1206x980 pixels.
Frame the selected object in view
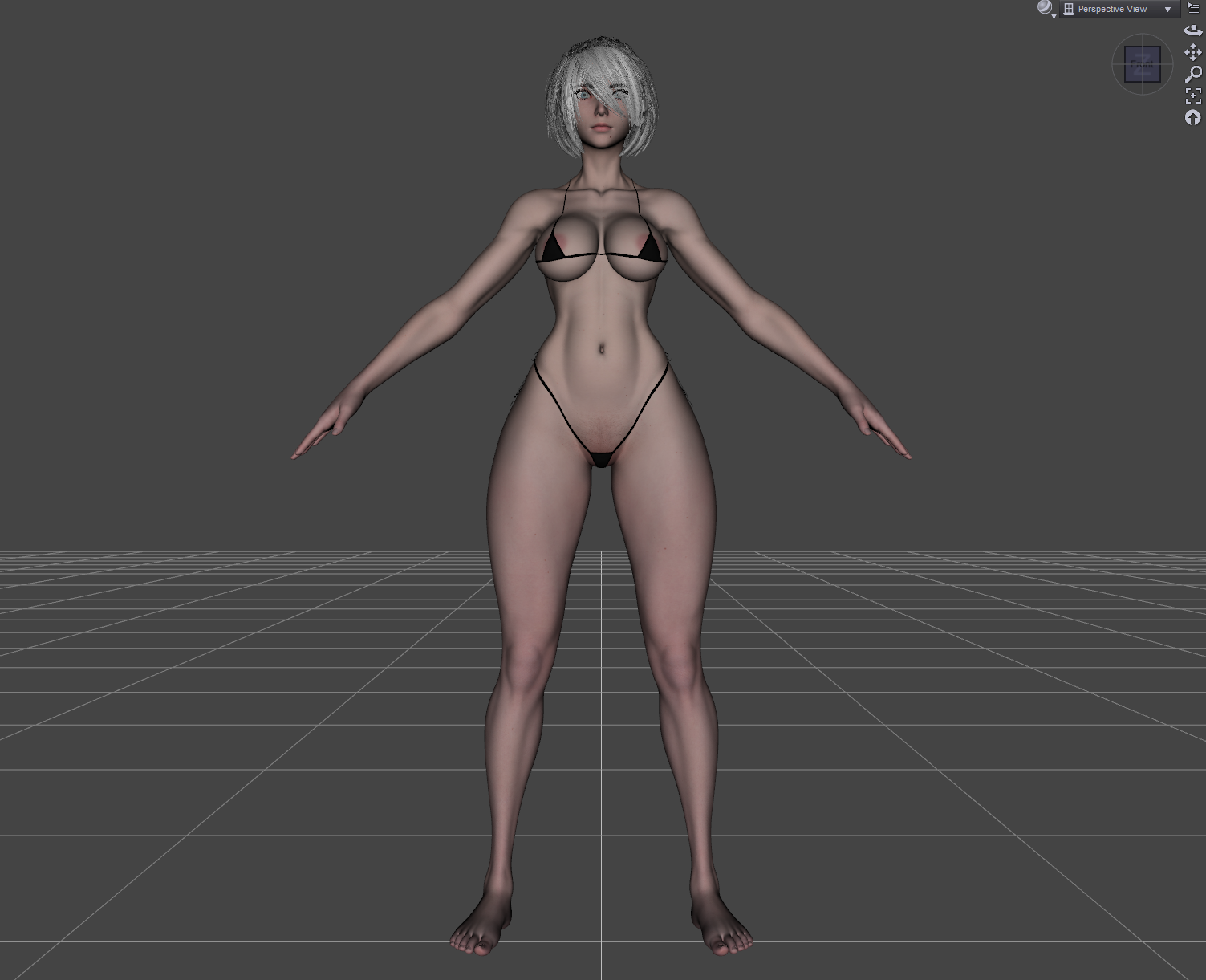[x=1193, y=96]
